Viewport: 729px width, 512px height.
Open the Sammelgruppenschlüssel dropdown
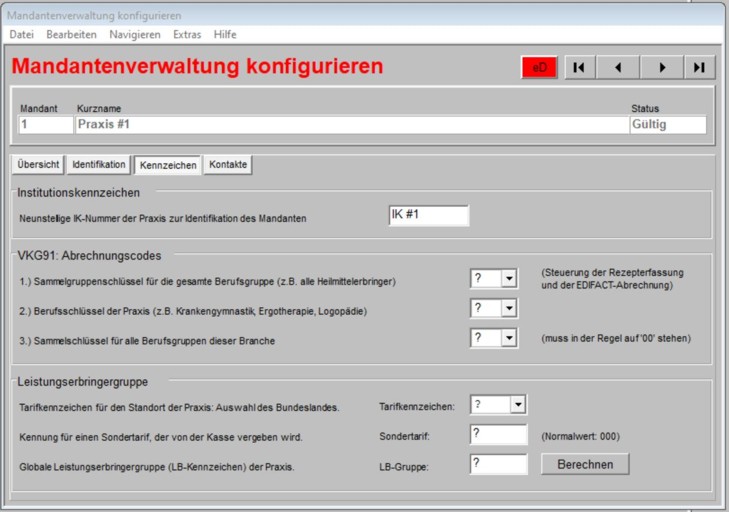[x=508, y=278]
